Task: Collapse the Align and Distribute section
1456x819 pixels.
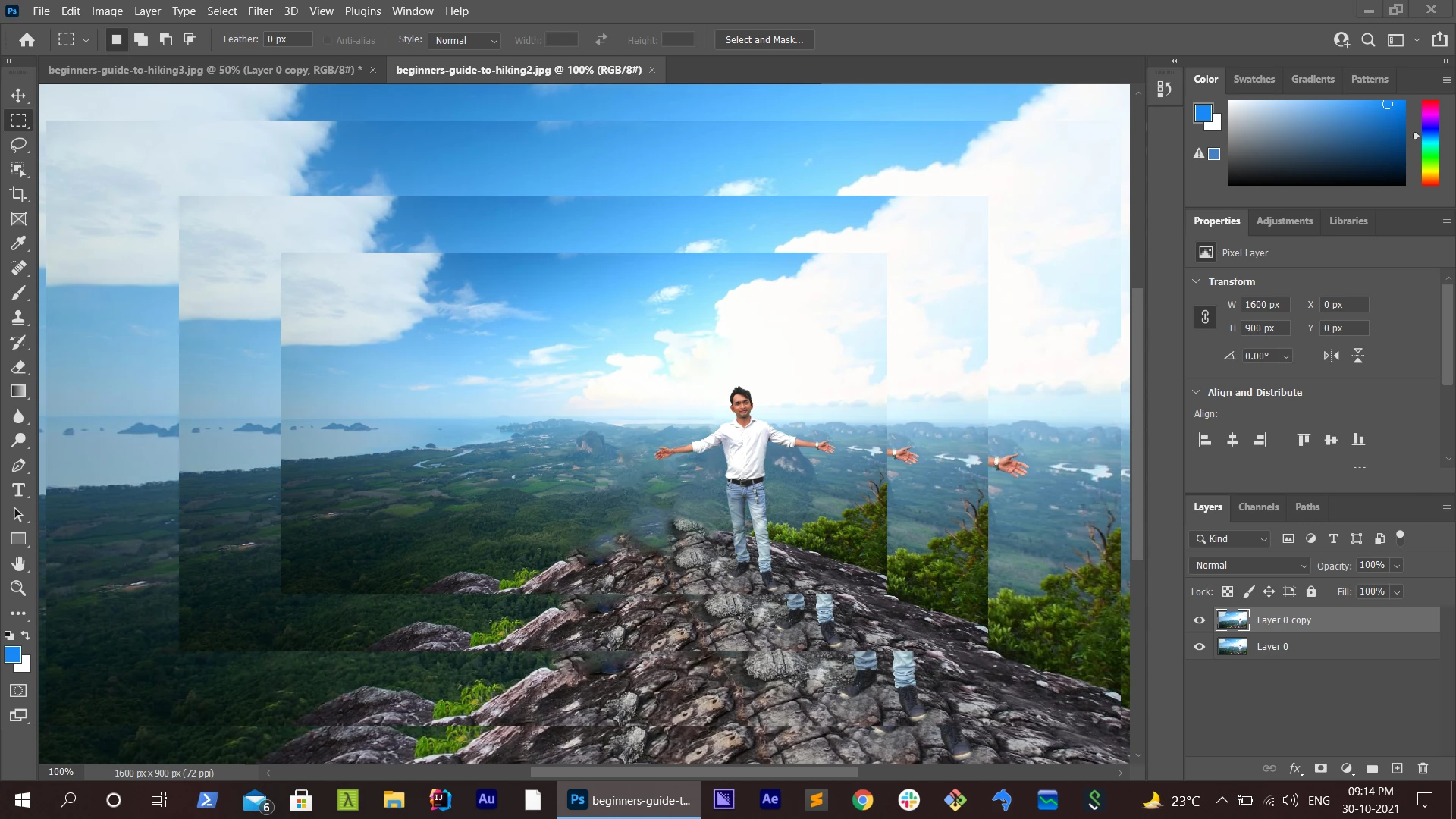Action: point(1196,392)
